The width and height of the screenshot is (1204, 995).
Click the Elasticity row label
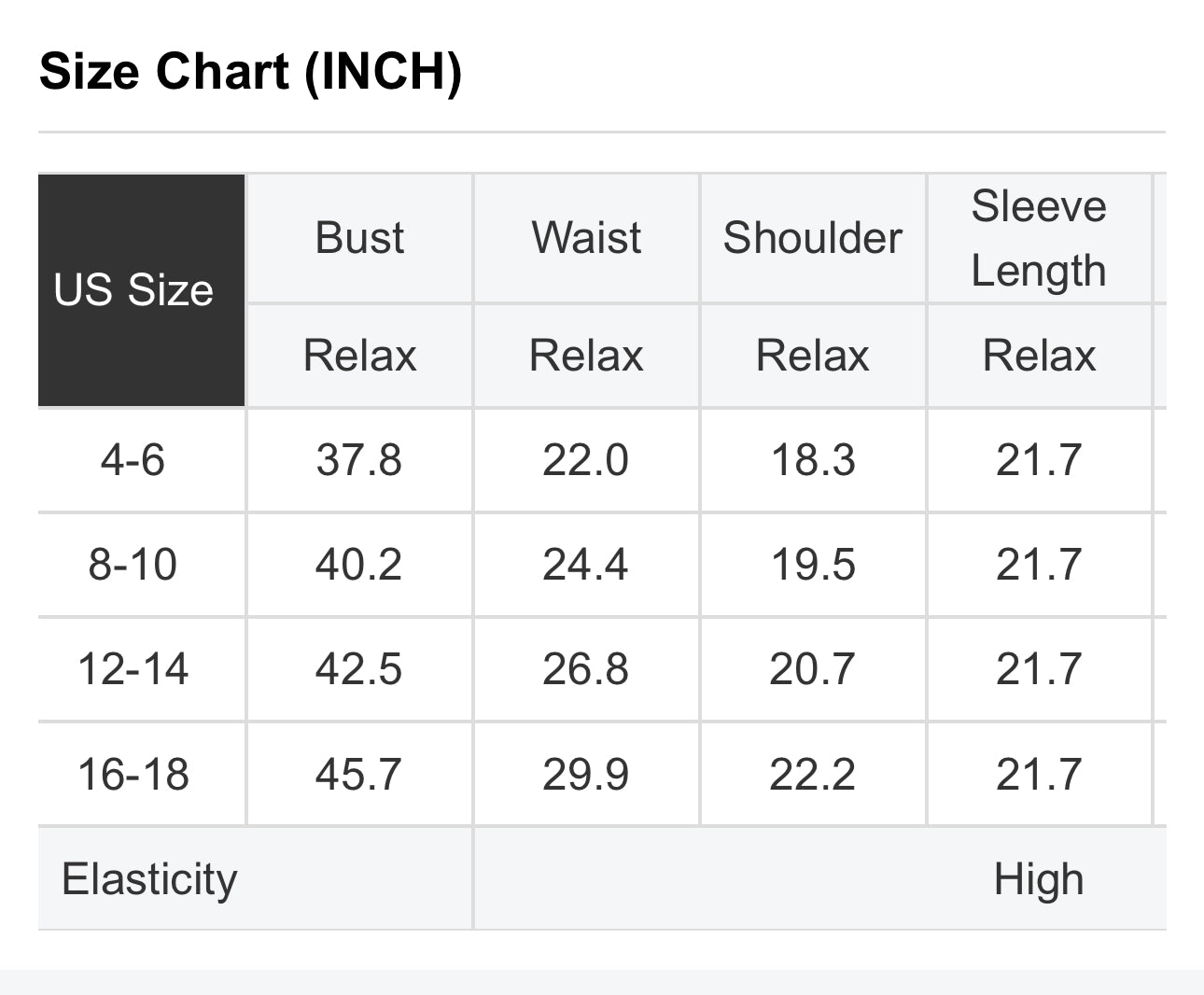(149, 879)
